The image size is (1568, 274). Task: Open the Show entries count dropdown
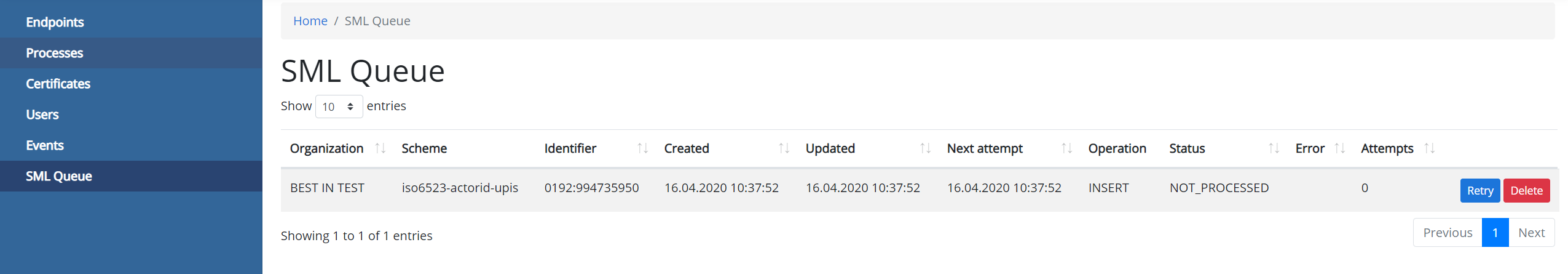pos(339,107)
